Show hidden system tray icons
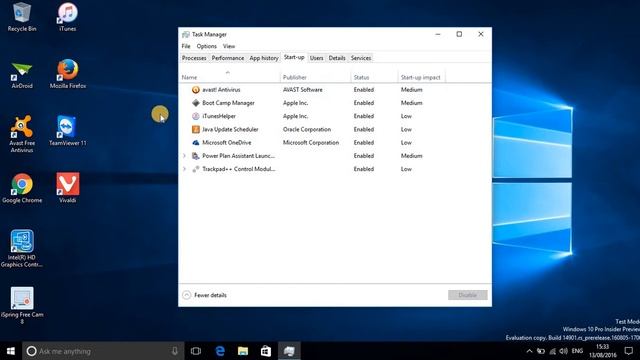The image size is (640, 360). (x=529, y=351)
